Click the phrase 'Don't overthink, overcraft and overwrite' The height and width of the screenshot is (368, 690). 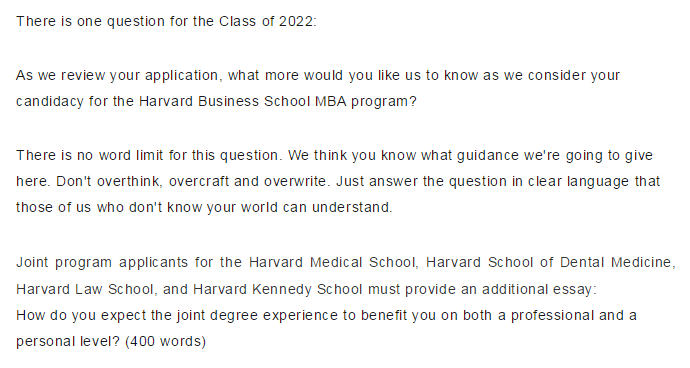click(193, 181)
